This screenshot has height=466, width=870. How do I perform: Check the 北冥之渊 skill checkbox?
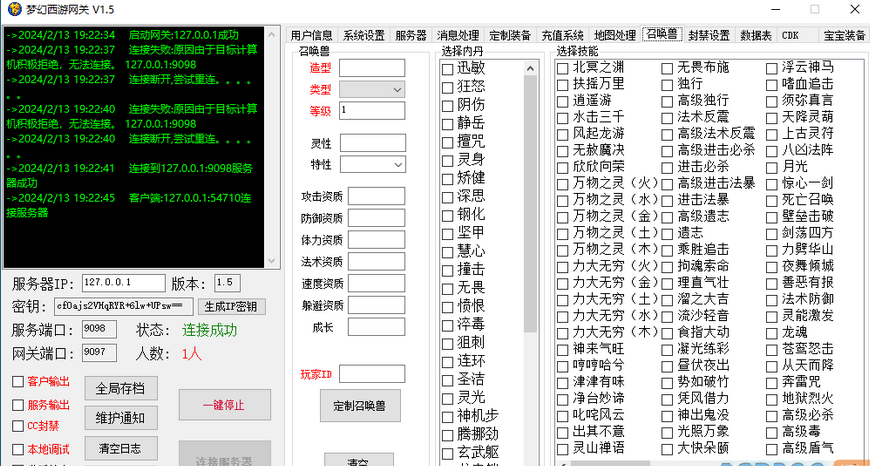pos(563,68)
